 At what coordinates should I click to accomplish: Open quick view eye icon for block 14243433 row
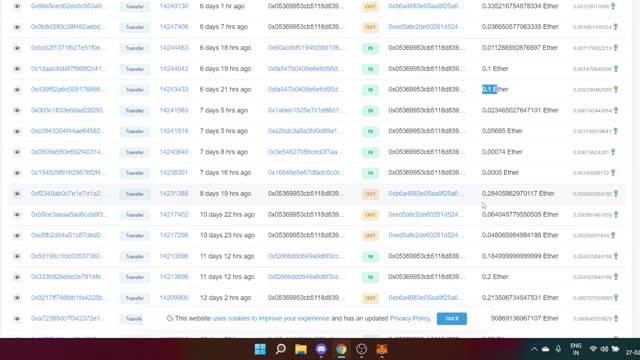17,89
